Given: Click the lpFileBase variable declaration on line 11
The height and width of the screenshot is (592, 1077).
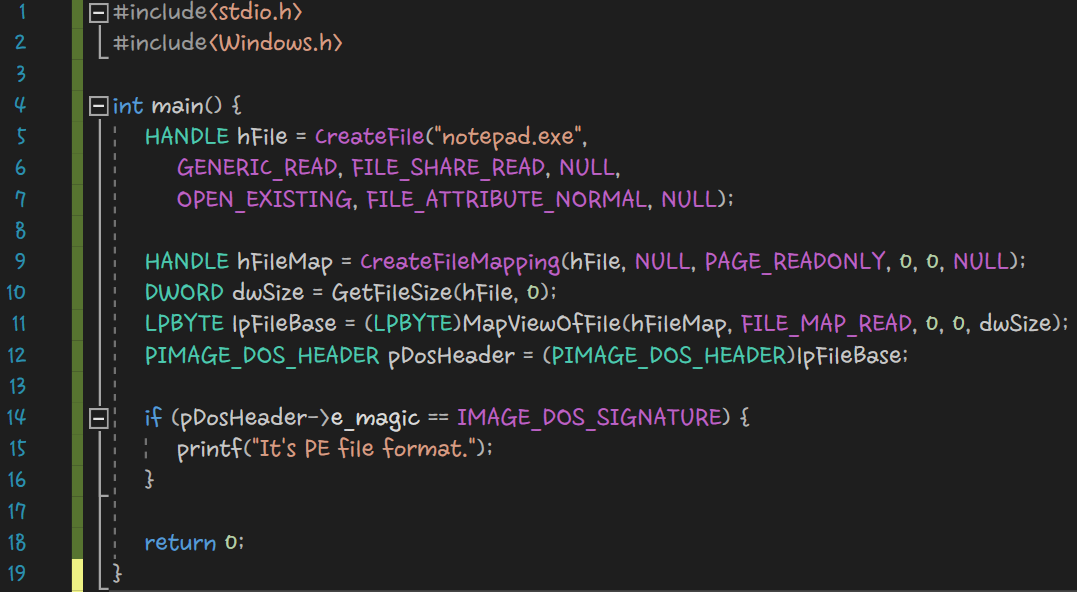Looking at the screenshot, I should click(284, 323).
